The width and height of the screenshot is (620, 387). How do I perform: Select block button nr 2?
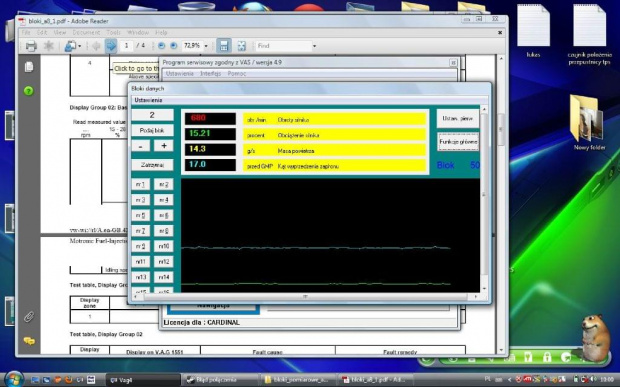(x=164, y=185)
